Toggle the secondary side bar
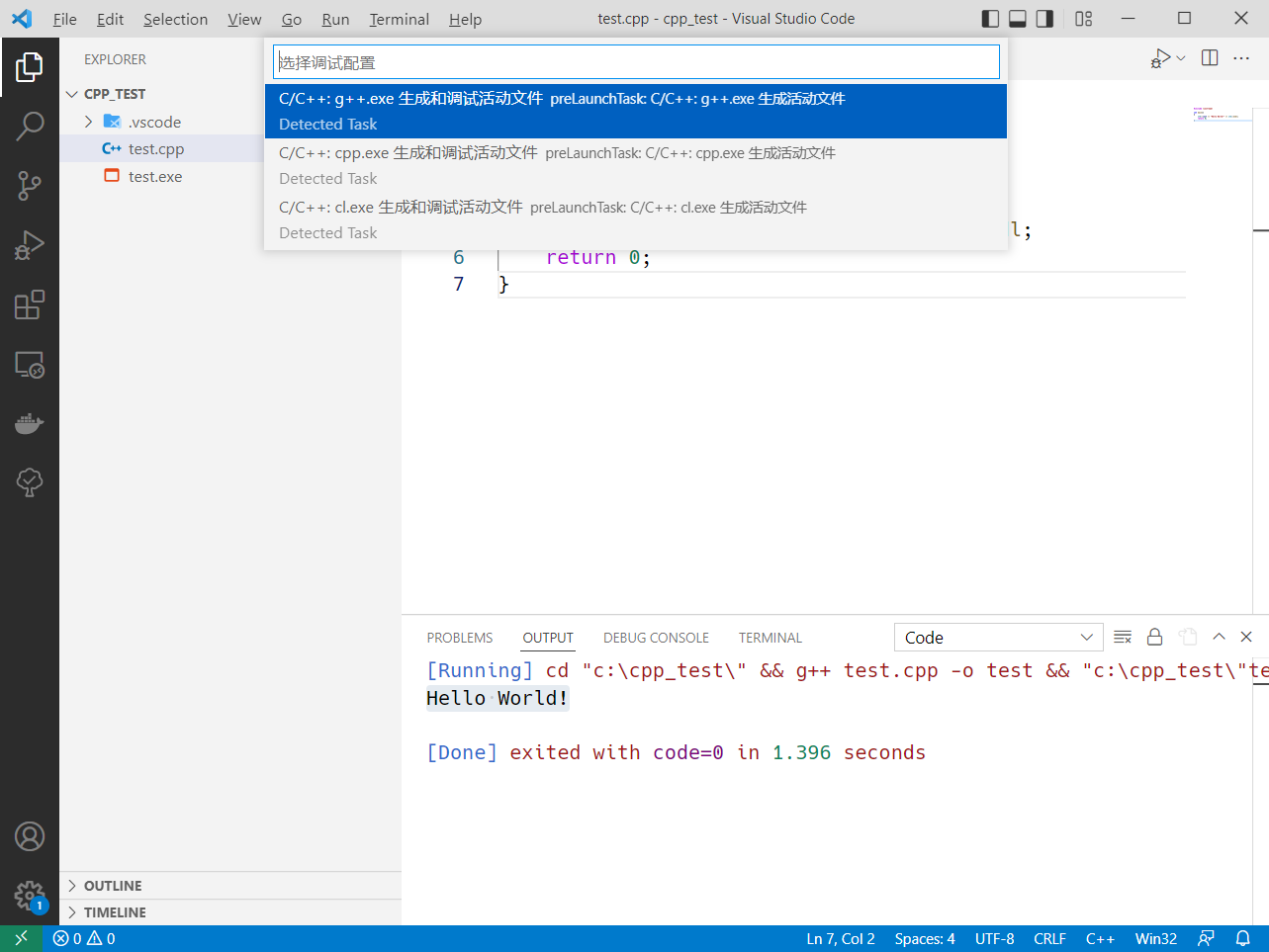Screen dimensions: 1269x952 pyautogui.click(x=1044, y=19)
